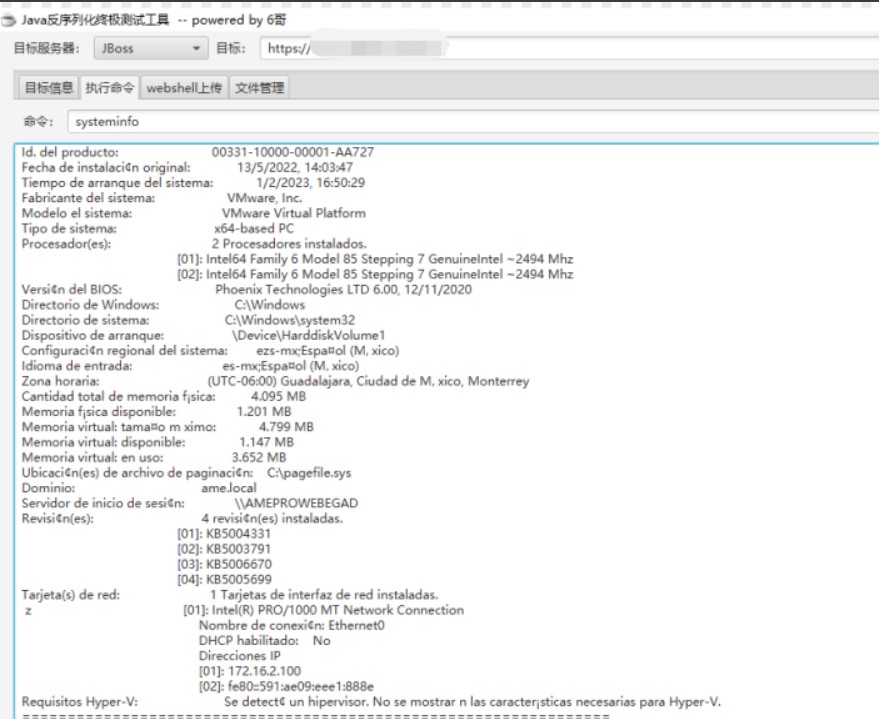Open the JBoss target server dropdown
879x719 pixels.
click(151, 48)
